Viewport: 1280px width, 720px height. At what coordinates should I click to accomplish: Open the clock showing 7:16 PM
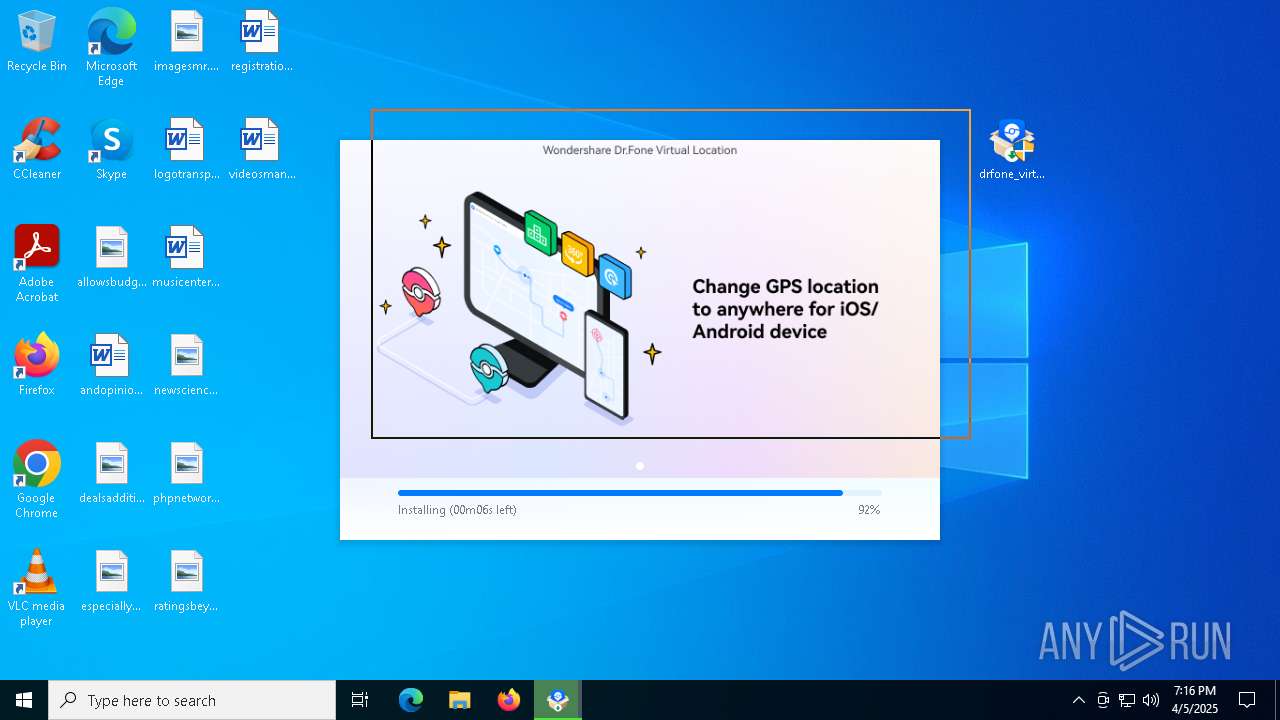pos(1195,700)
